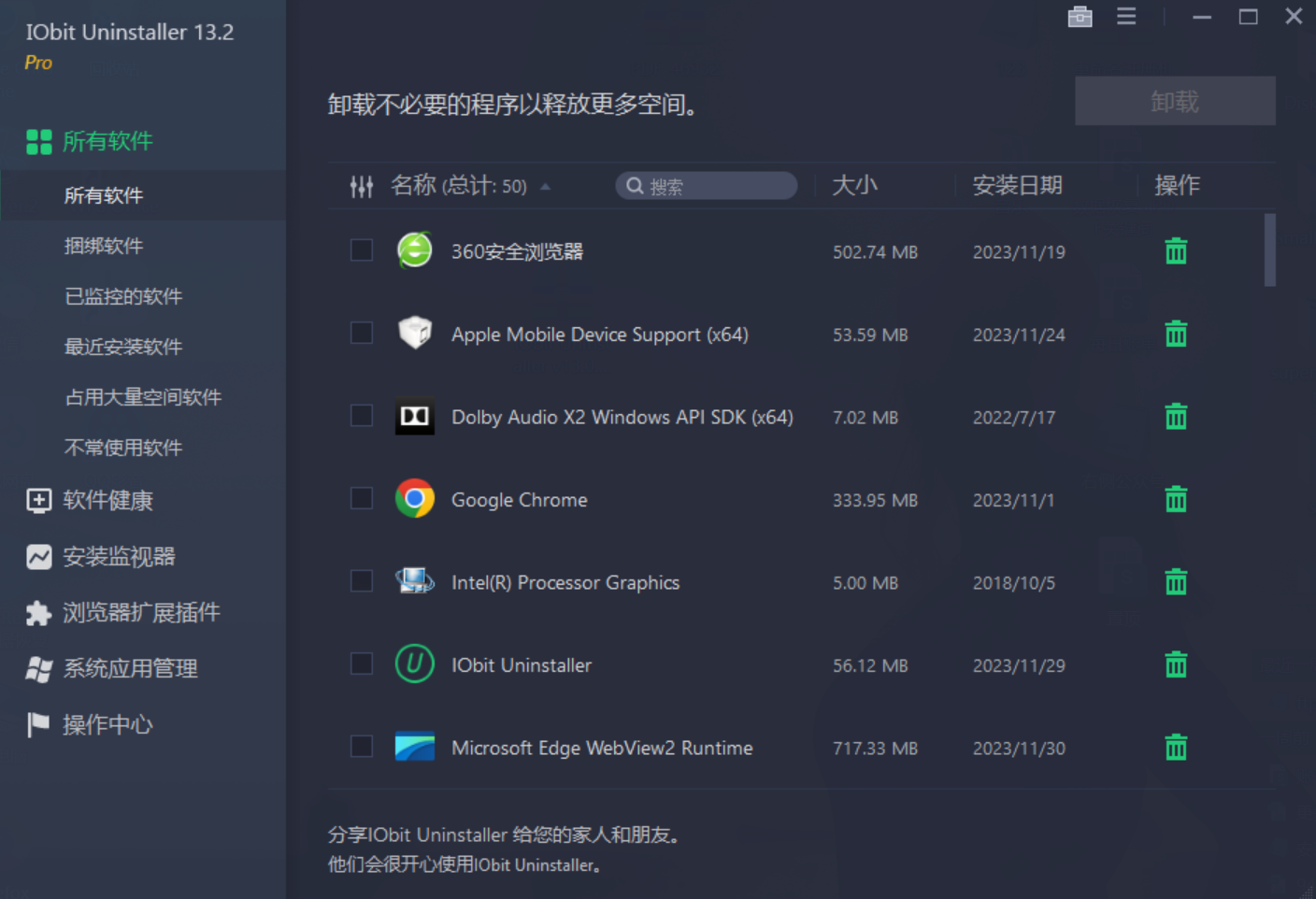Uninstall Dolby Audio X2 via its trash icon
The height and width of the screenshot is (899, 1316).
[1176, 417]
